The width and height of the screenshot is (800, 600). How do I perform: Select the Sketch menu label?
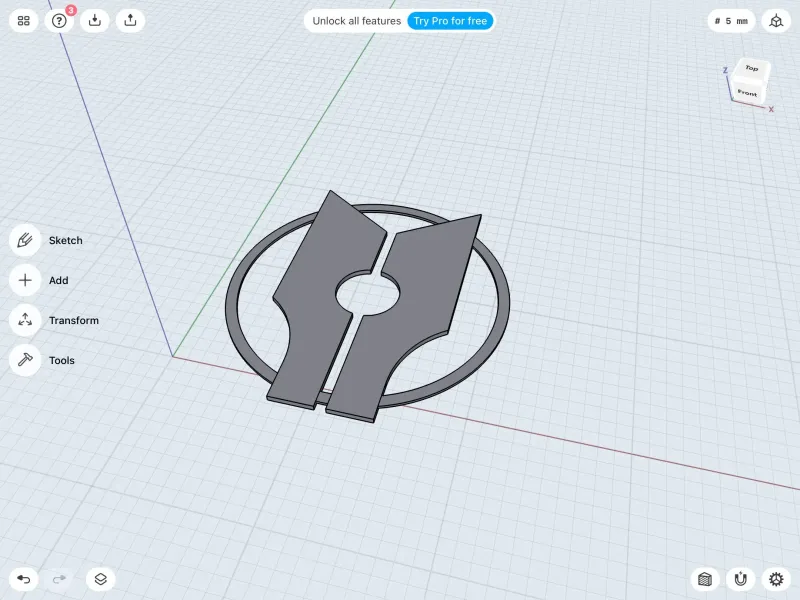(x=66, y=240)
